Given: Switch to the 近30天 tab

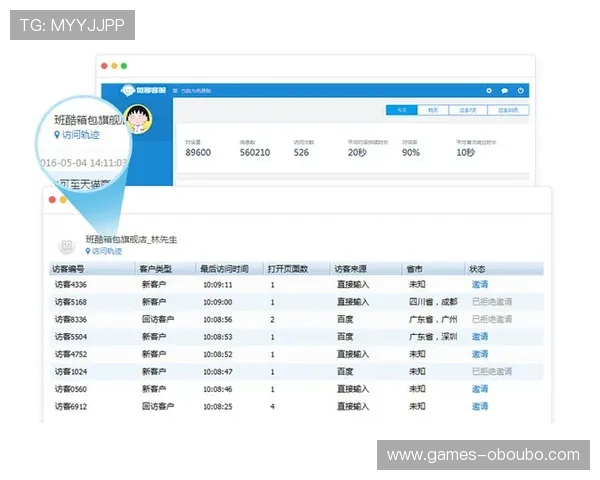Looking at the screenshot, I should pyautogui.click(x=508, y=110).
